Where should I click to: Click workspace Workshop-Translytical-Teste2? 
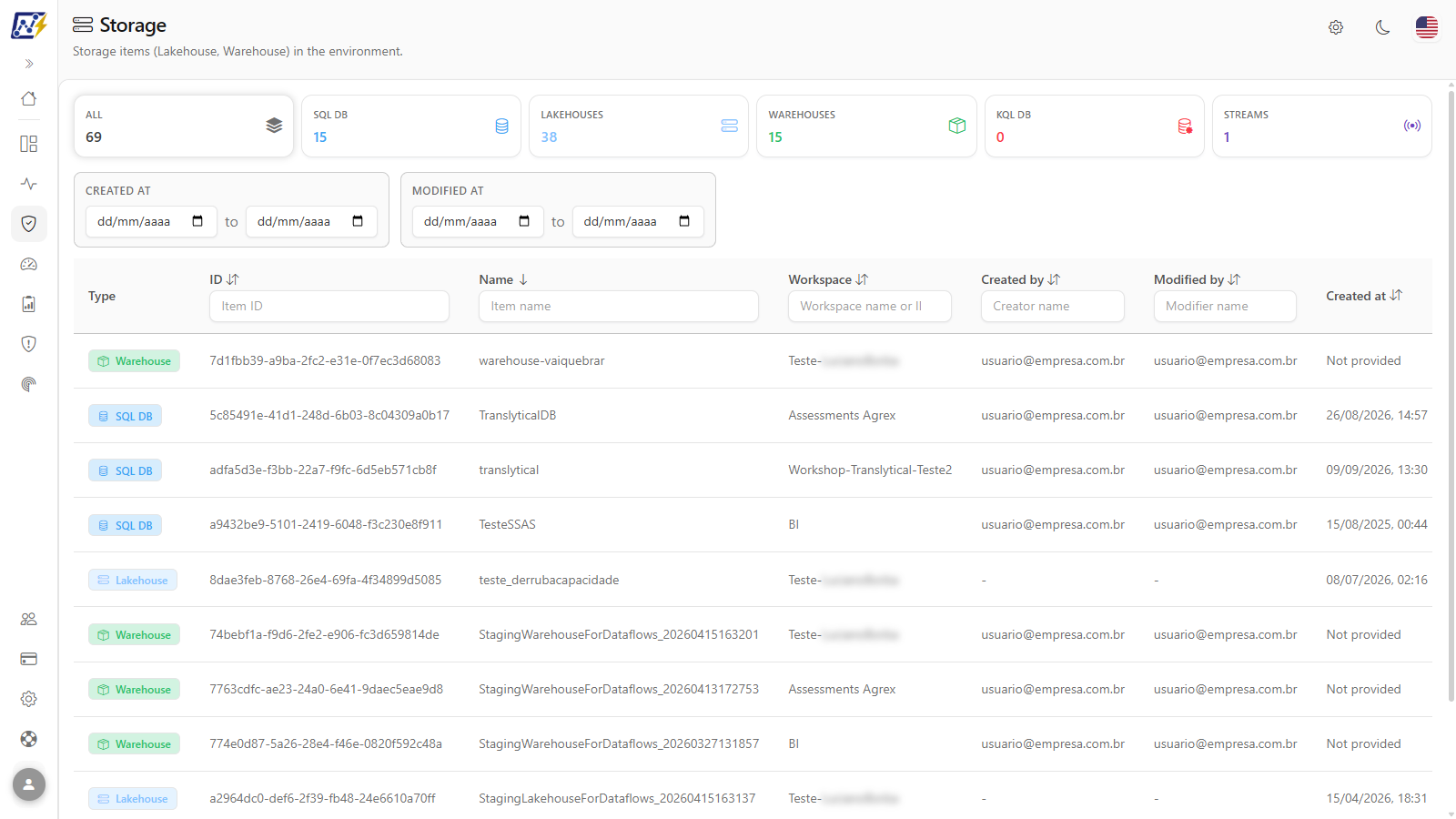pos(870,470)
